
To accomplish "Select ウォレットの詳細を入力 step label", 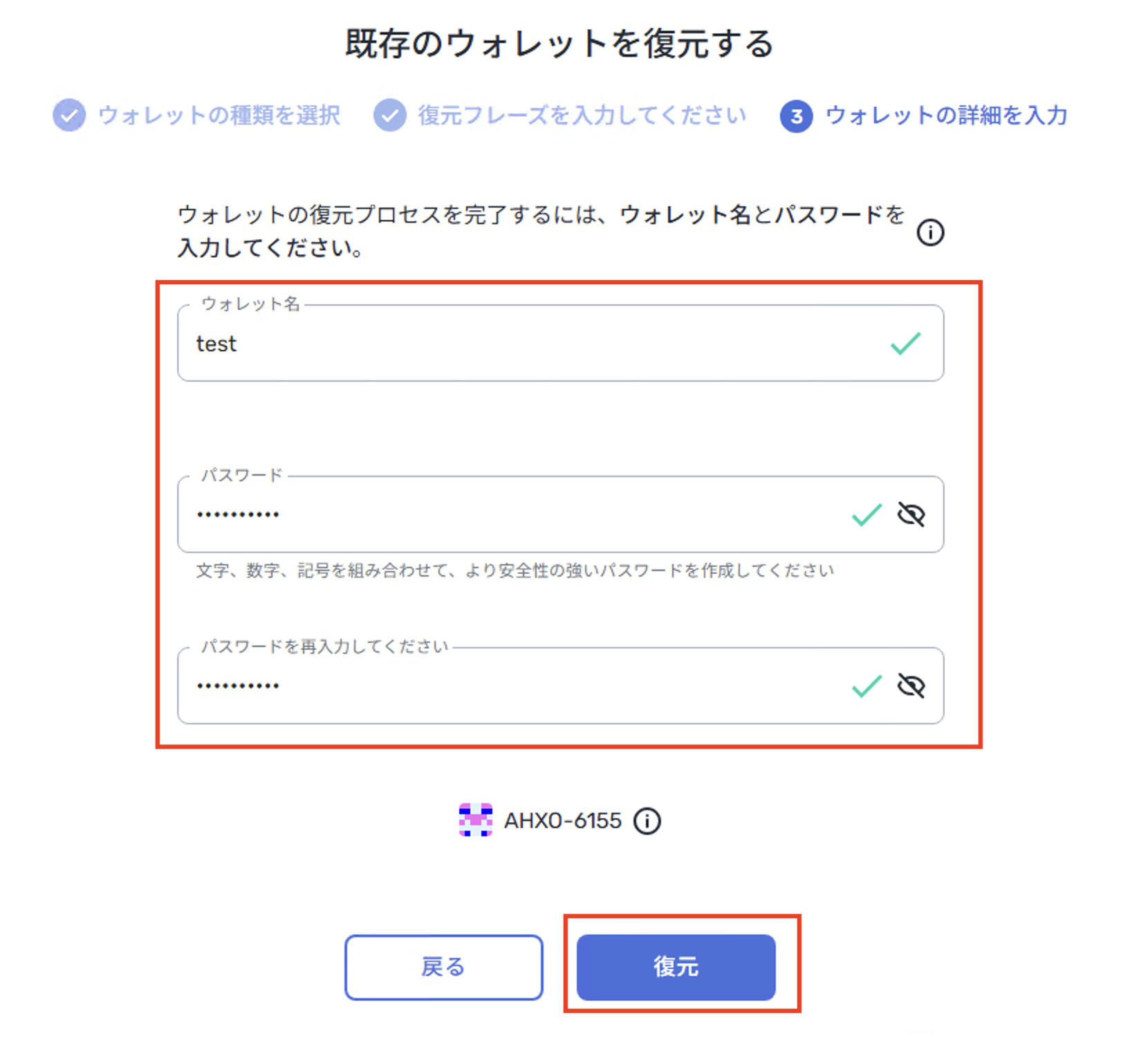I will coord(947,115).
